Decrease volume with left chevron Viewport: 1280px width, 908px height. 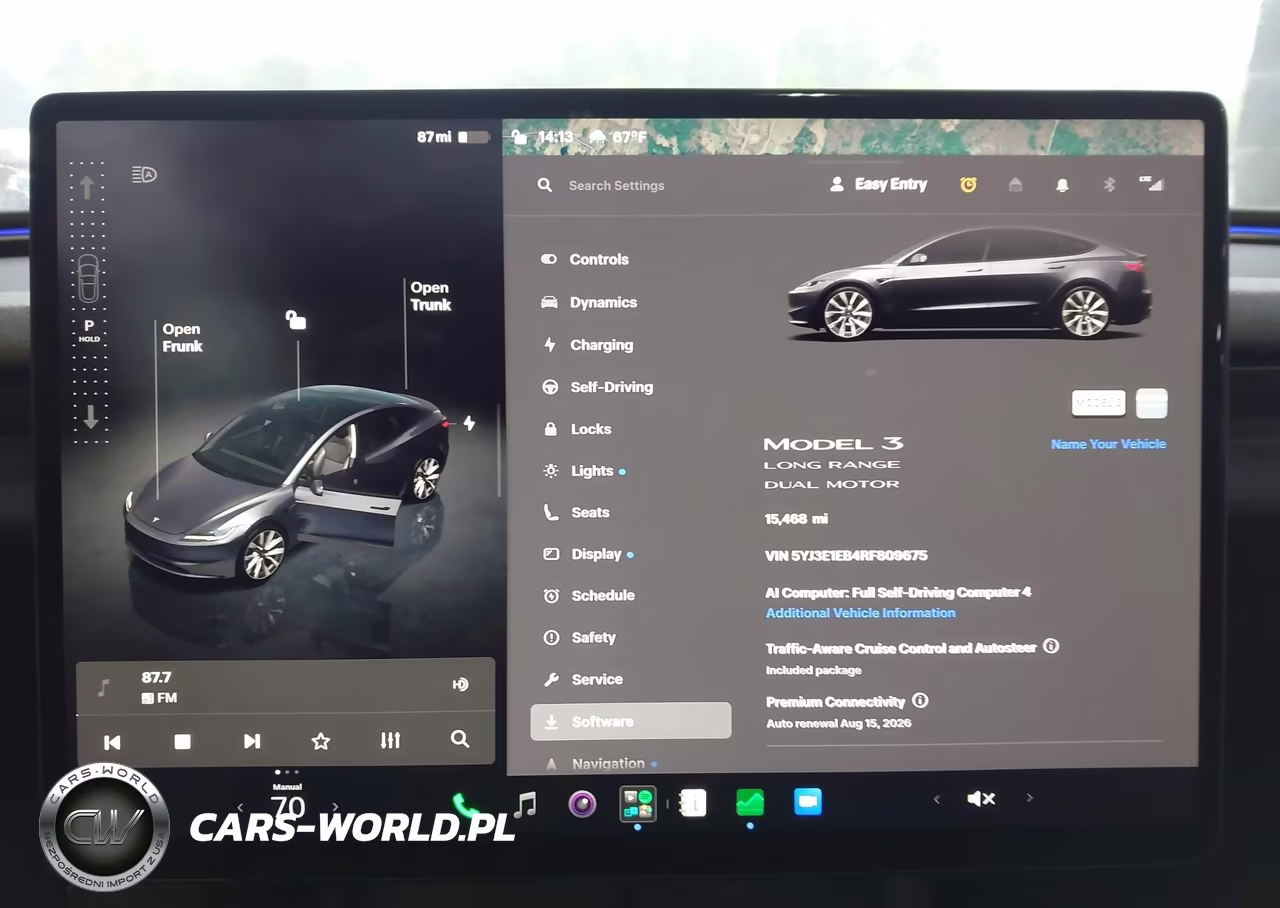coord(937,799)
